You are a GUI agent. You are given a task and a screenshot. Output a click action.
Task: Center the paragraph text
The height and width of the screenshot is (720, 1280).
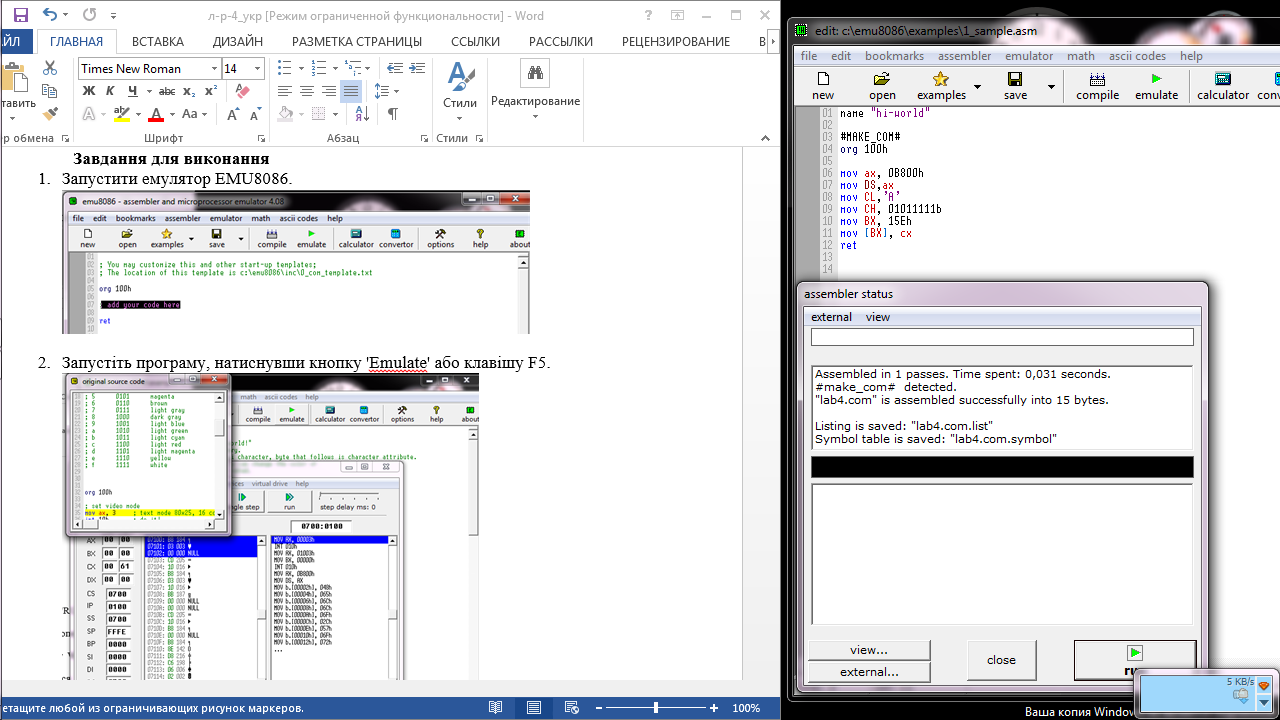click(x=306, y=91)
